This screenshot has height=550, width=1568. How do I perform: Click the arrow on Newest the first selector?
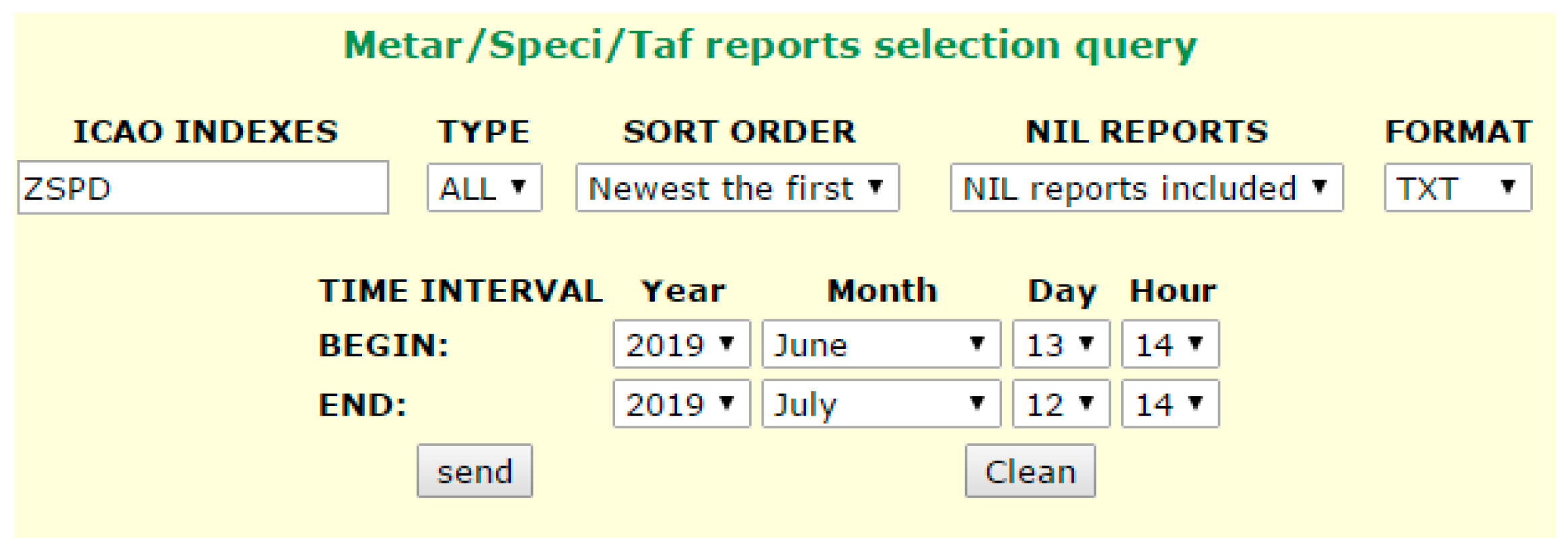(x=875, y=186)
